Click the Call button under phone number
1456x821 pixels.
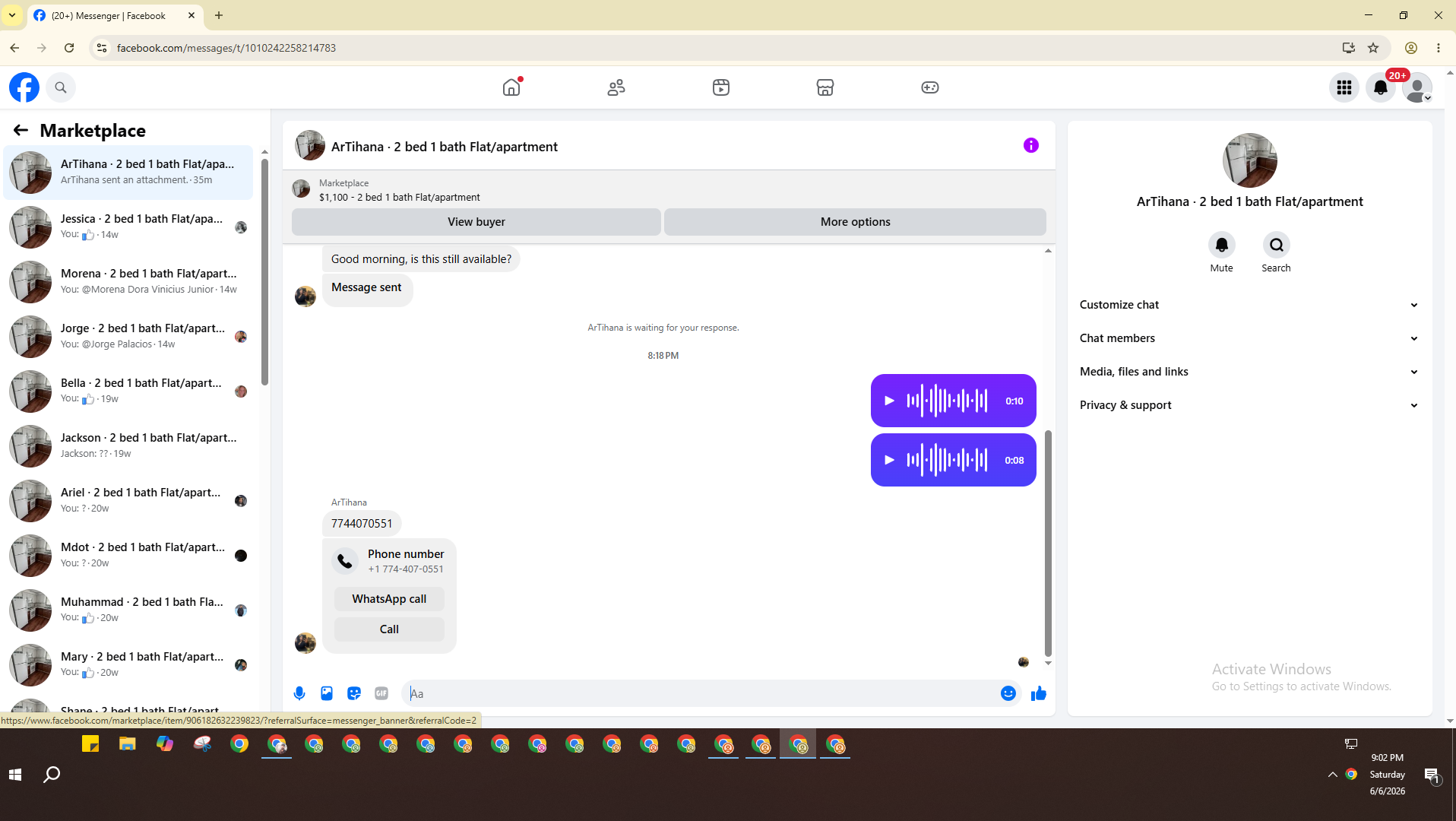point(389,629)
